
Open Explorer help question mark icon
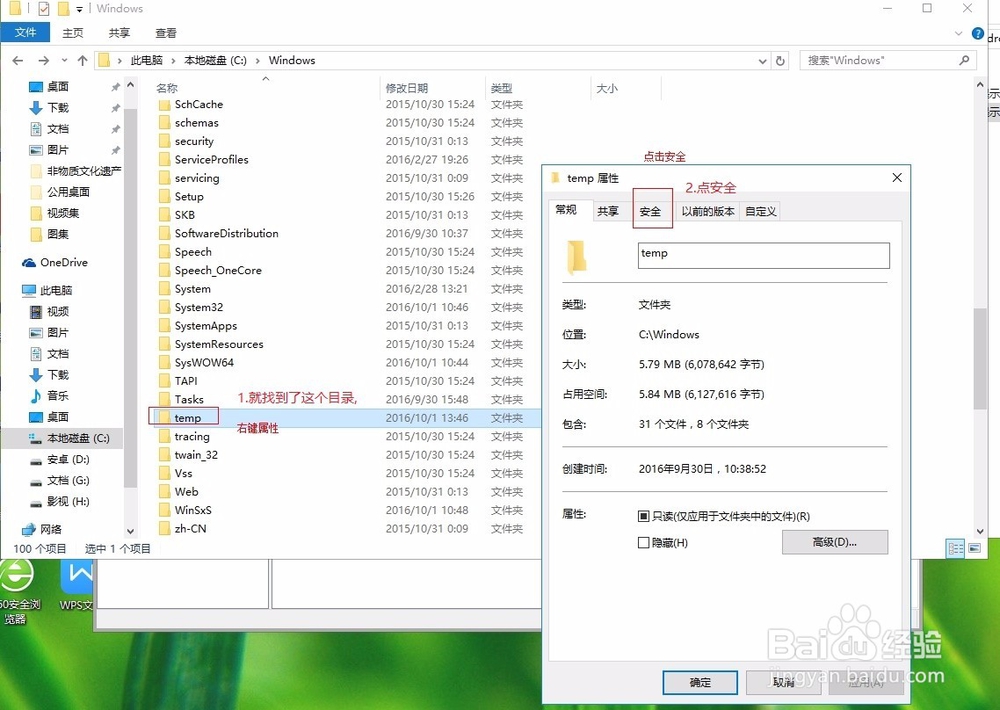tap(977, 33)
